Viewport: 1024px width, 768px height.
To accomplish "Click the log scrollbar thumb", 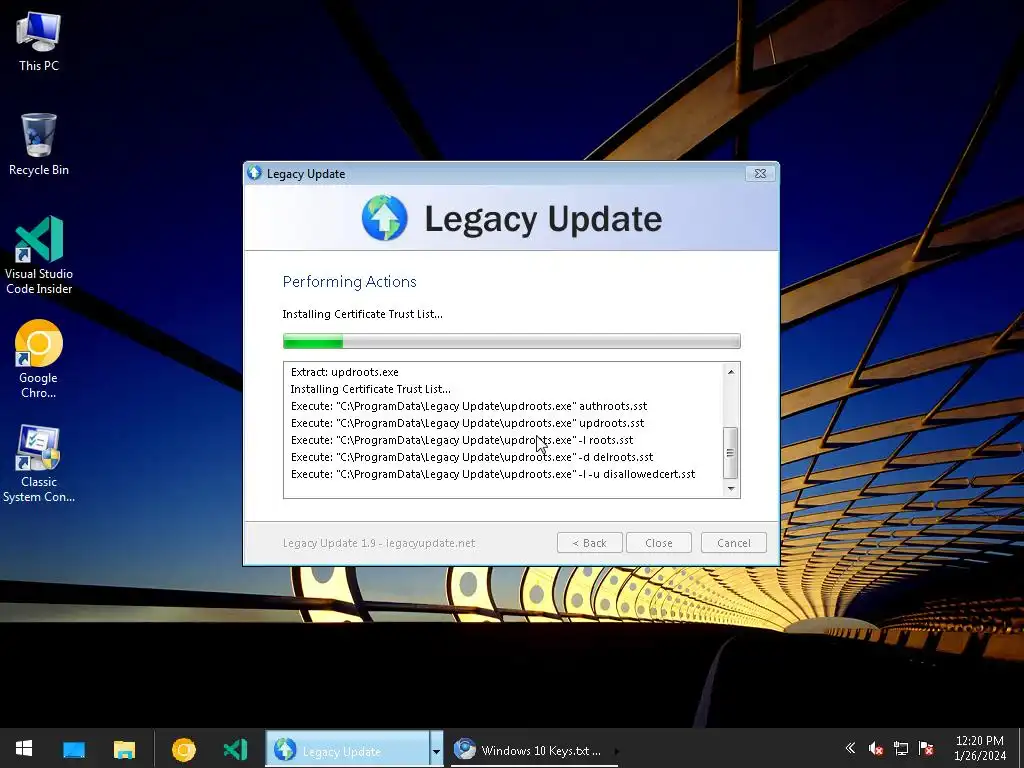I will (731, 453).
